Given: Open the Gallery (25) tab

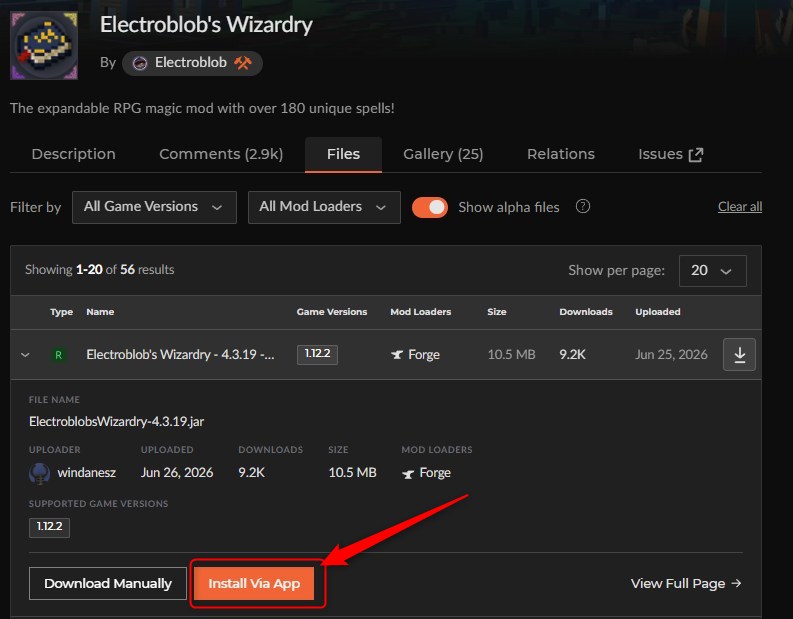Looking at the screenshot, I should coord(443,154).
